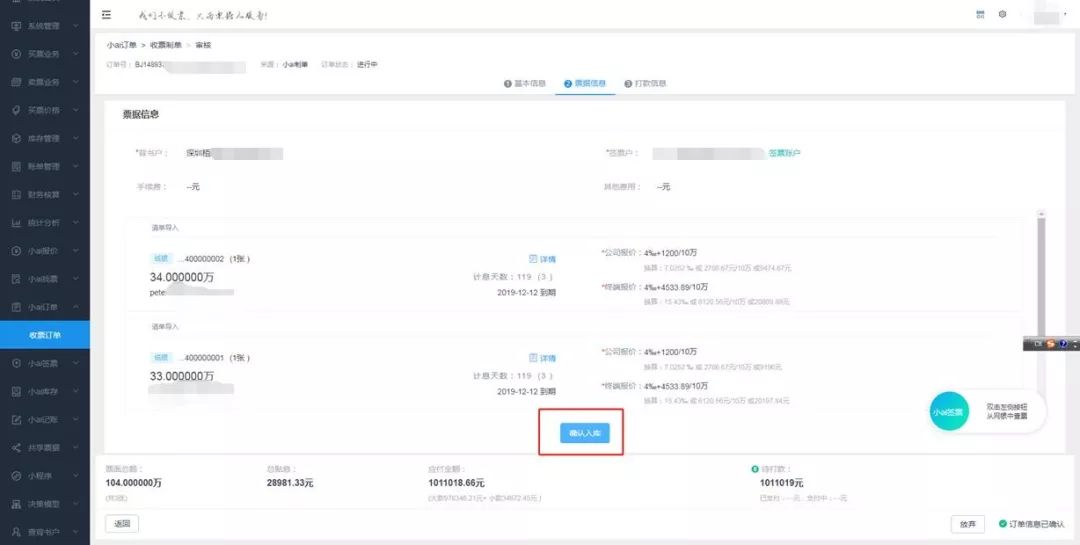Expand the 买票业务 menu chevron
Screen dimensions: 1080x545
[x=75, y=54]
